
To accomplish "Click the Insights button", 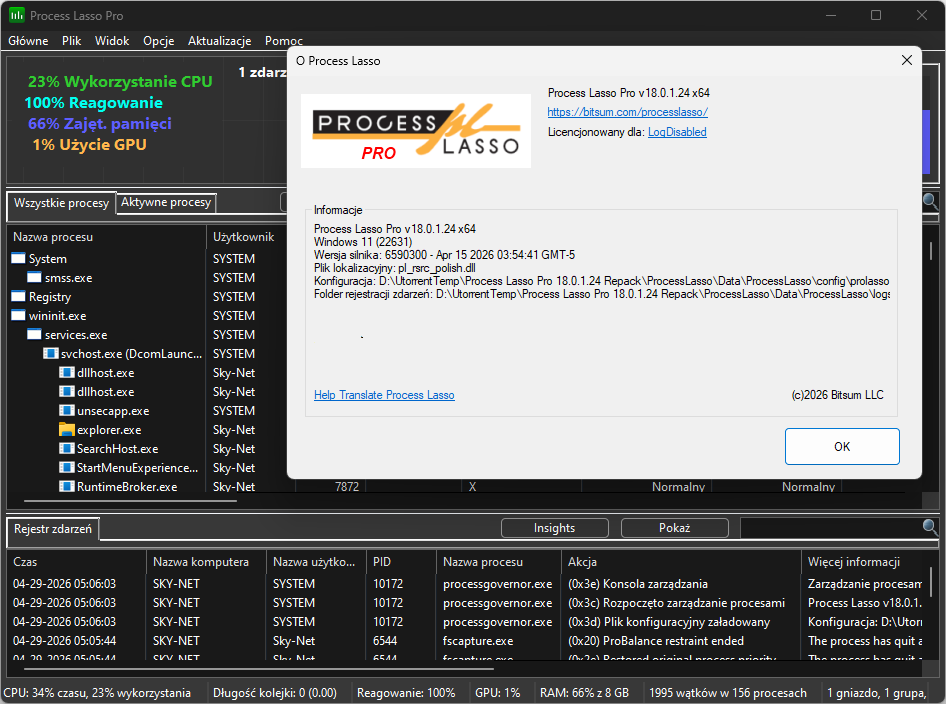I will click(x=554, y=528).
